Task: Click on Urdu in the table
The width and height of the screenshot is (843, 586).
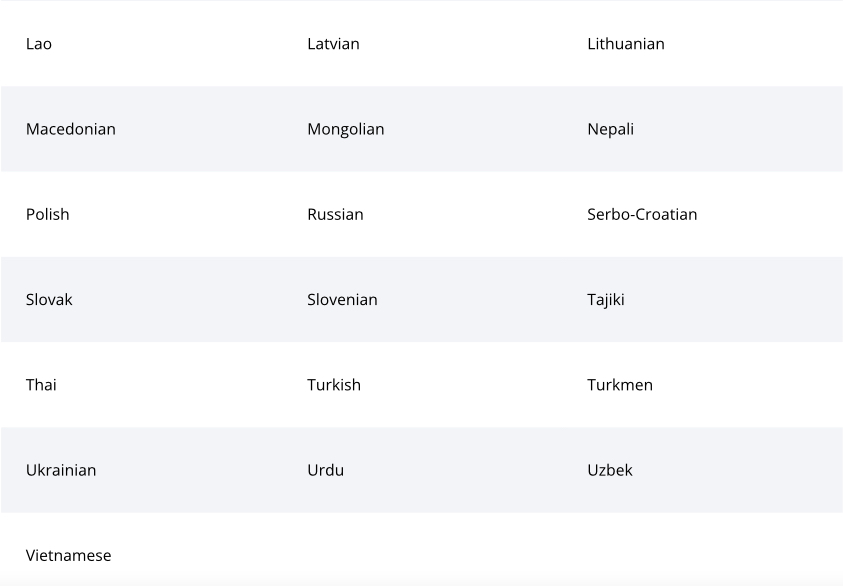Action: click(x=325, y=470)
